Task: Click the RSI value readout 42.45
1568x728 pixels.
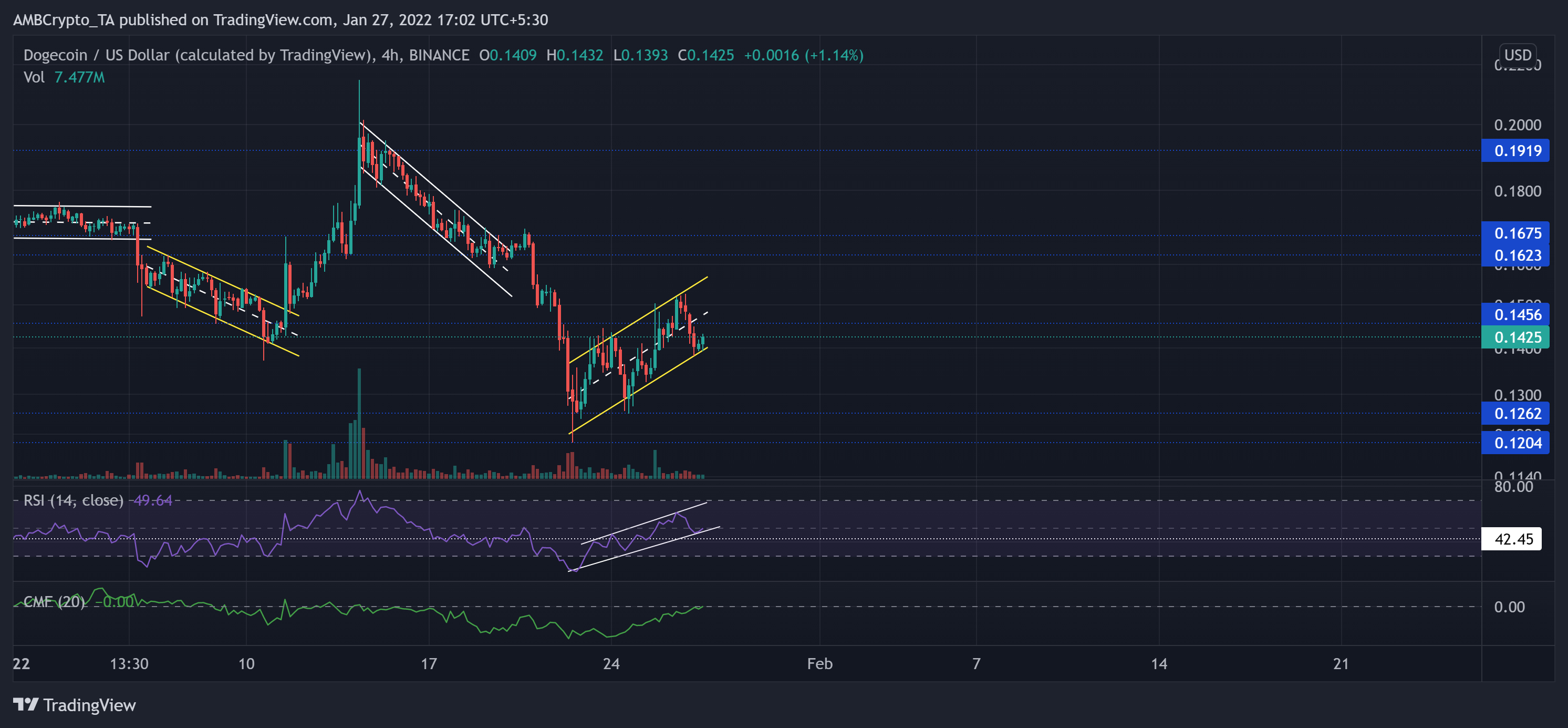Action: 1515,539
